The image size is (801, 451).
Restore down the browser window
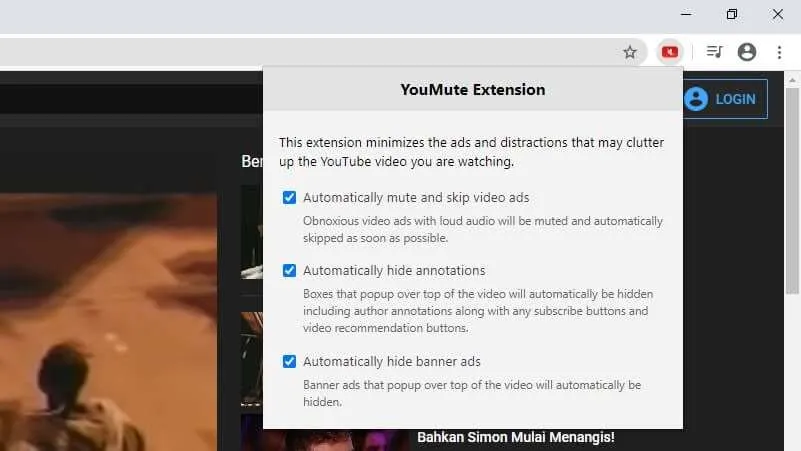tap(732, 14)
